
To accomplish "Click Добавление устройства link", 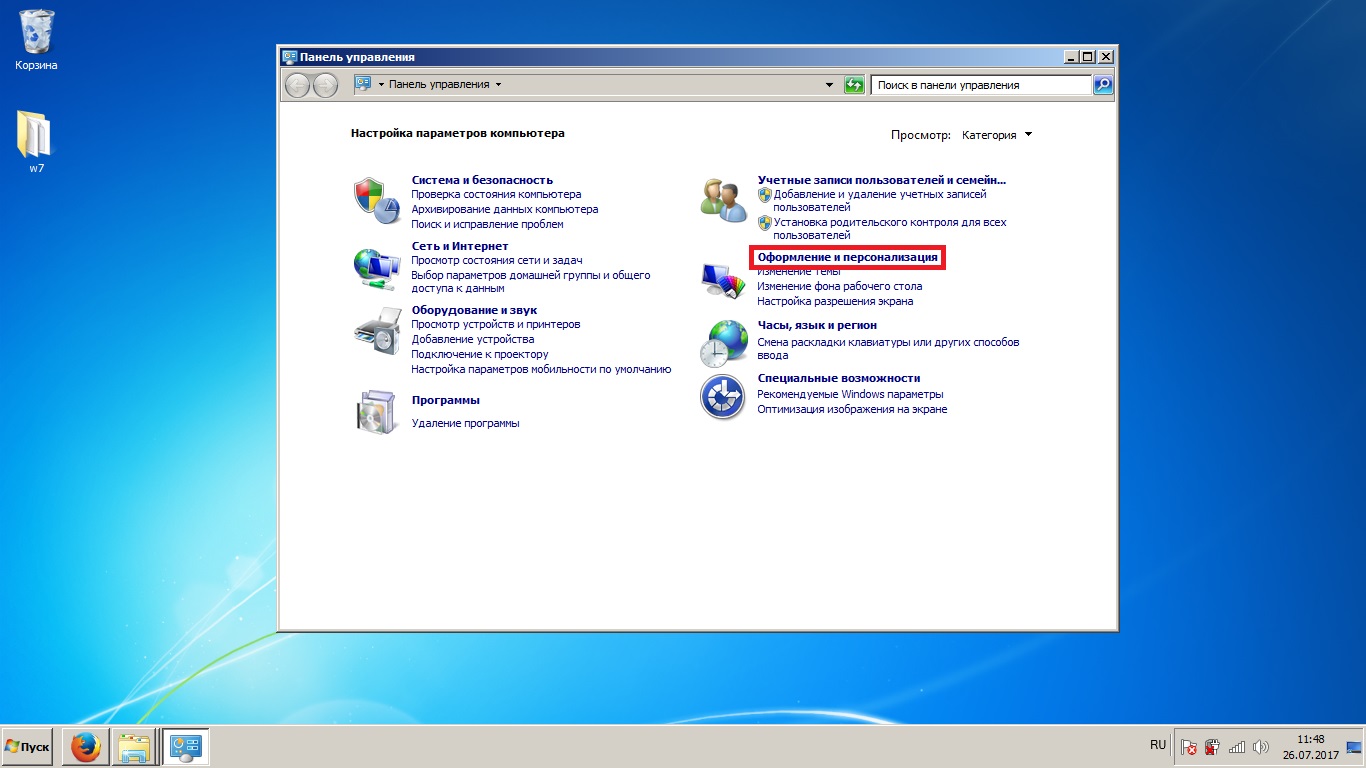I will pyautogui.click(x=473, y=340).
